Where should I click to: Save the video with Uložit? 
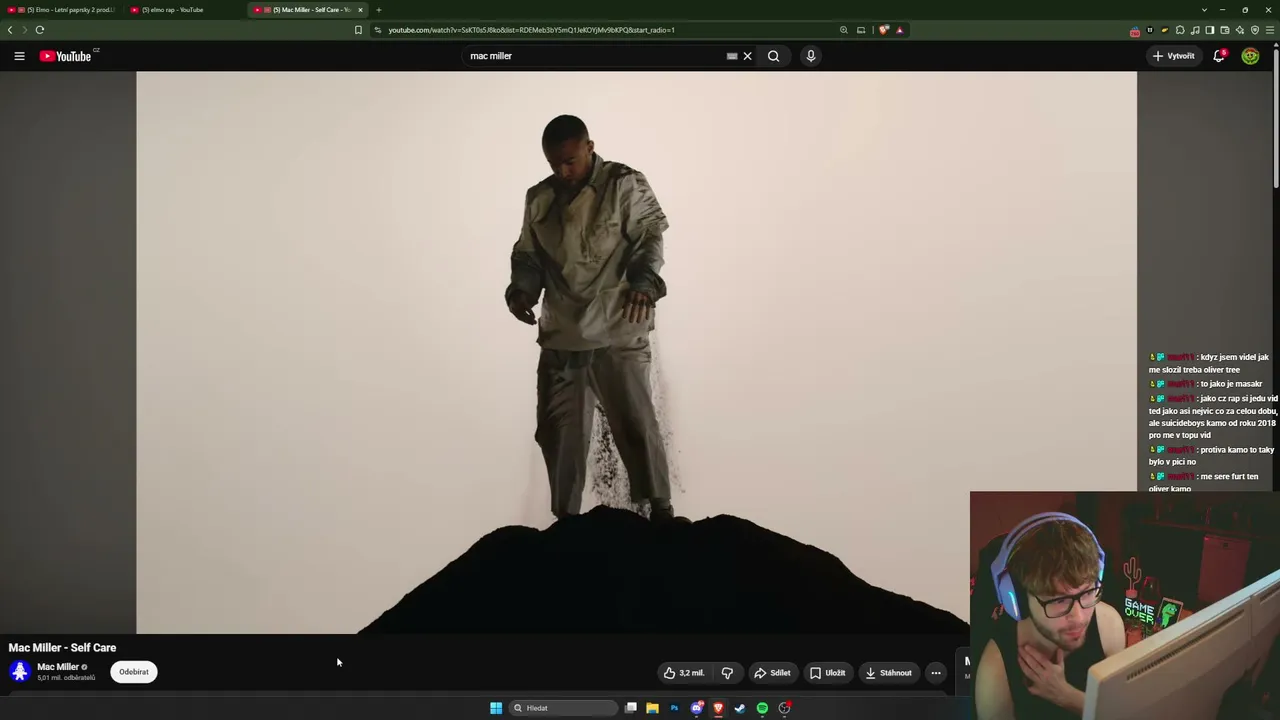point(827,673)
